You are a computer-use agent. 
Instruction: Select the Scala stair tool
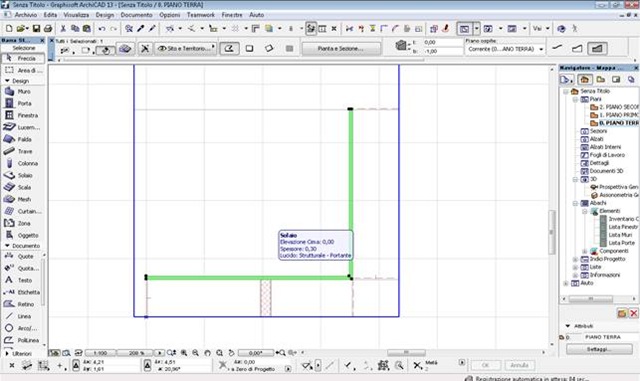point(23,187)
